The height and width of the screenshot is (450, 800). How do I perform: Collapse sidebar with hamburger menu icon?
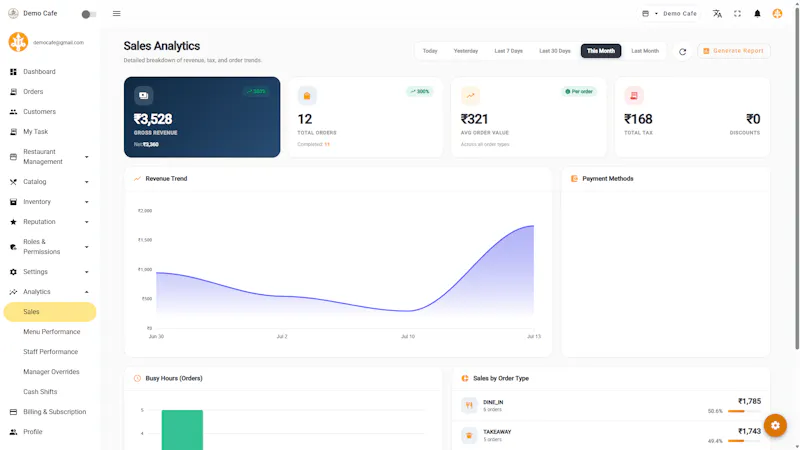pos(116,14)
